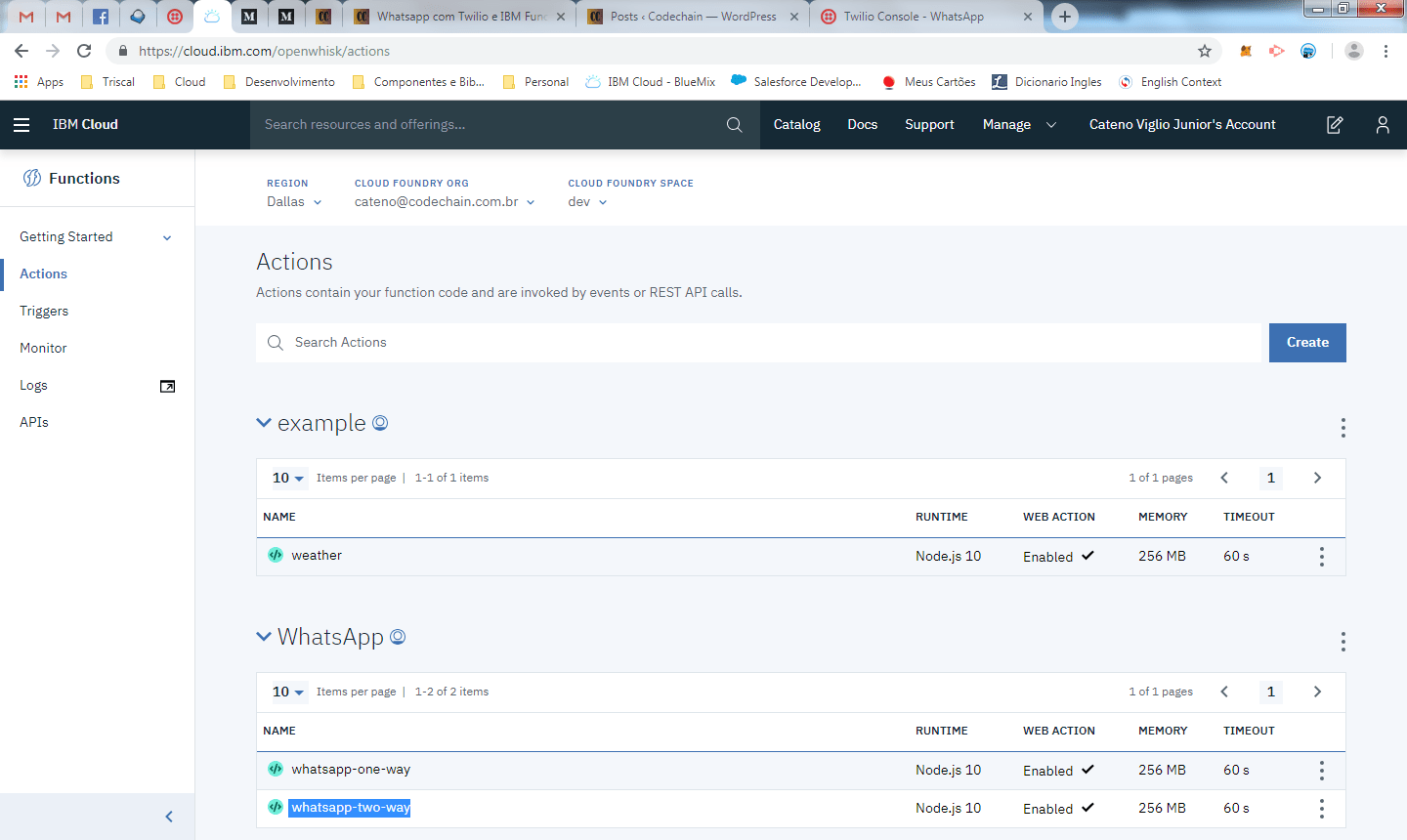Go to previous page in WhatsApp table
The height and width of the screenshot is (840, 1407).
coord(1224,692)
